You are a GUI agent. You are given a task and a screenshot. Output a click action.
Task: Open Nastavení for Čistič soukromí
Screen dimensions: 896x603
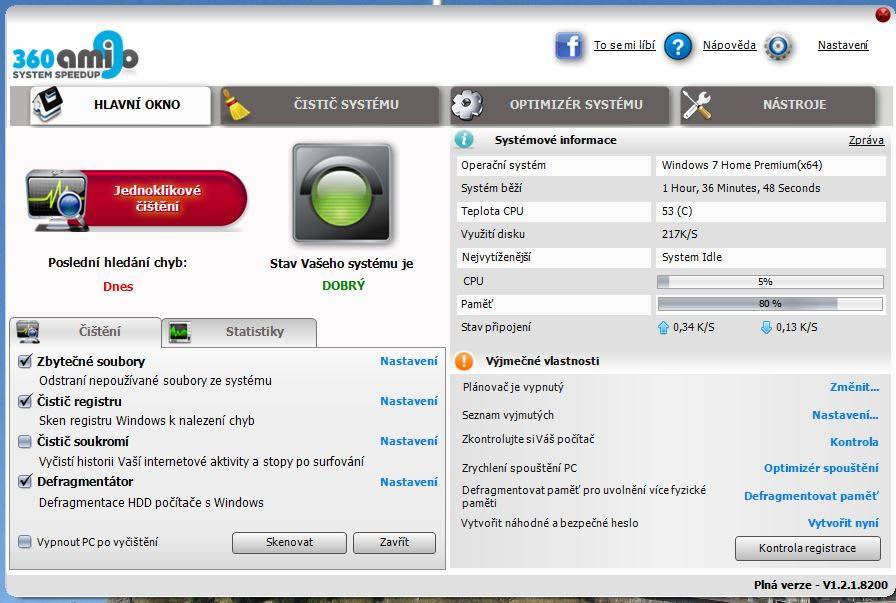pyautogui.click(x=409, y=441)
